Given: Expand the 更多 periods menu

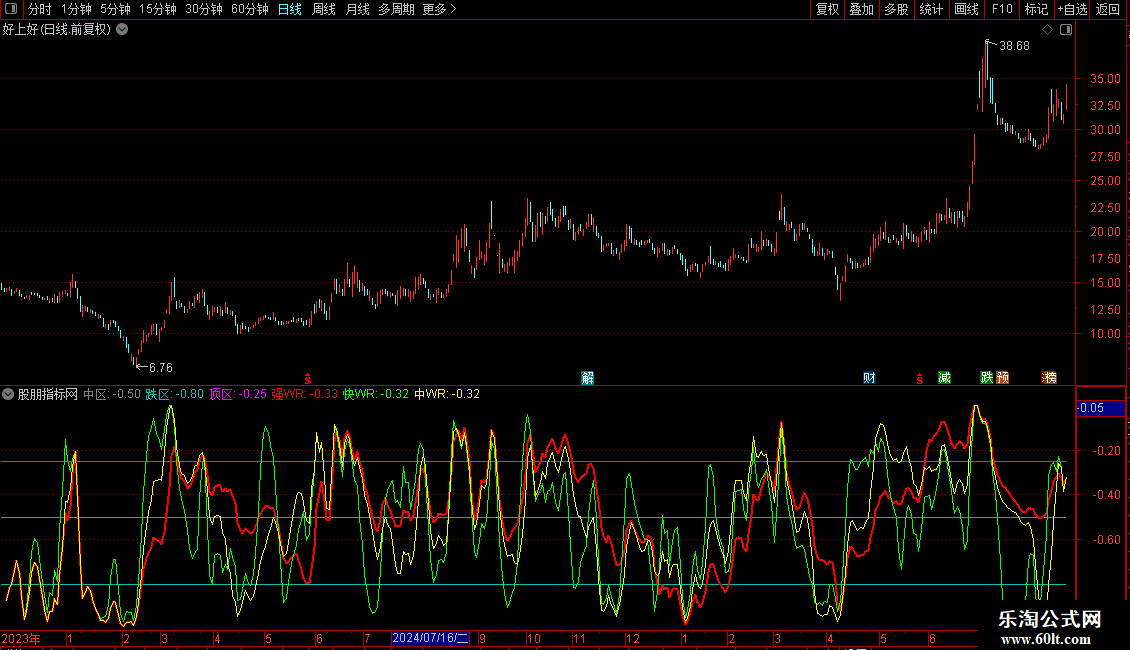Looking at the screenshot, I should (440, 9).
